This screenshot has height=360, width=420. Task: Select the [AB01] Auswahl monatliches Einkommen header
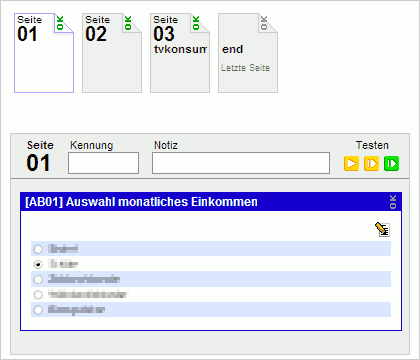tap(211, 202)
